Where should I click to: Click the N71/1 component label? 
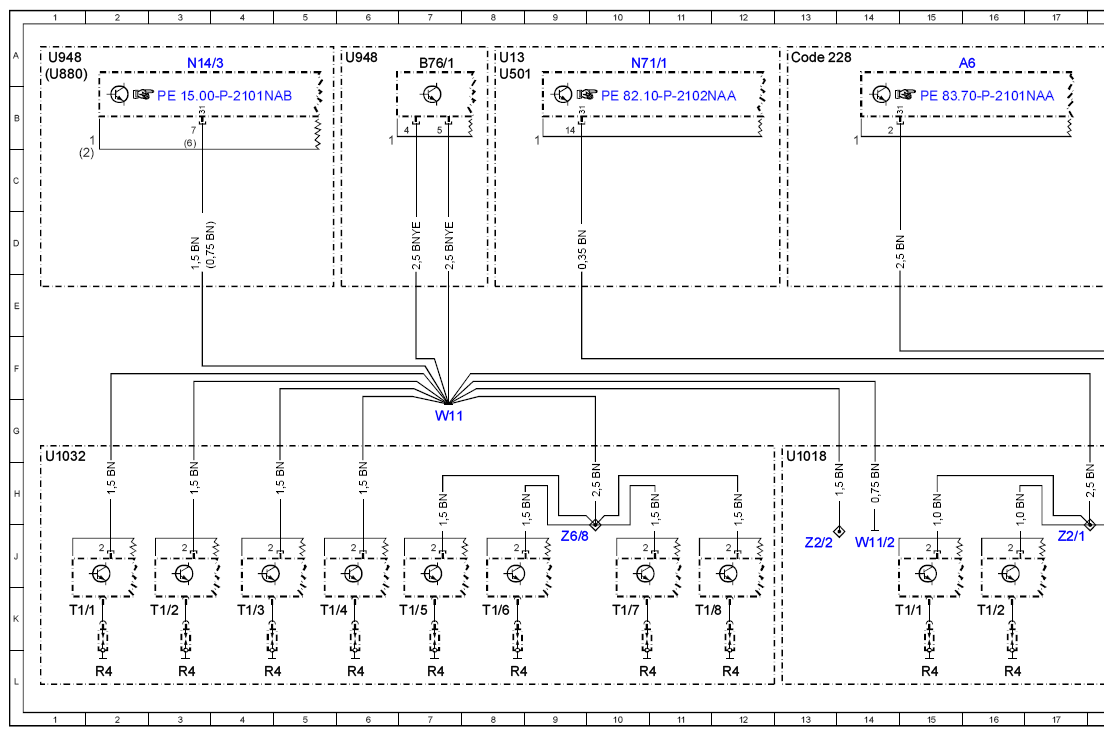click(649, 63)
